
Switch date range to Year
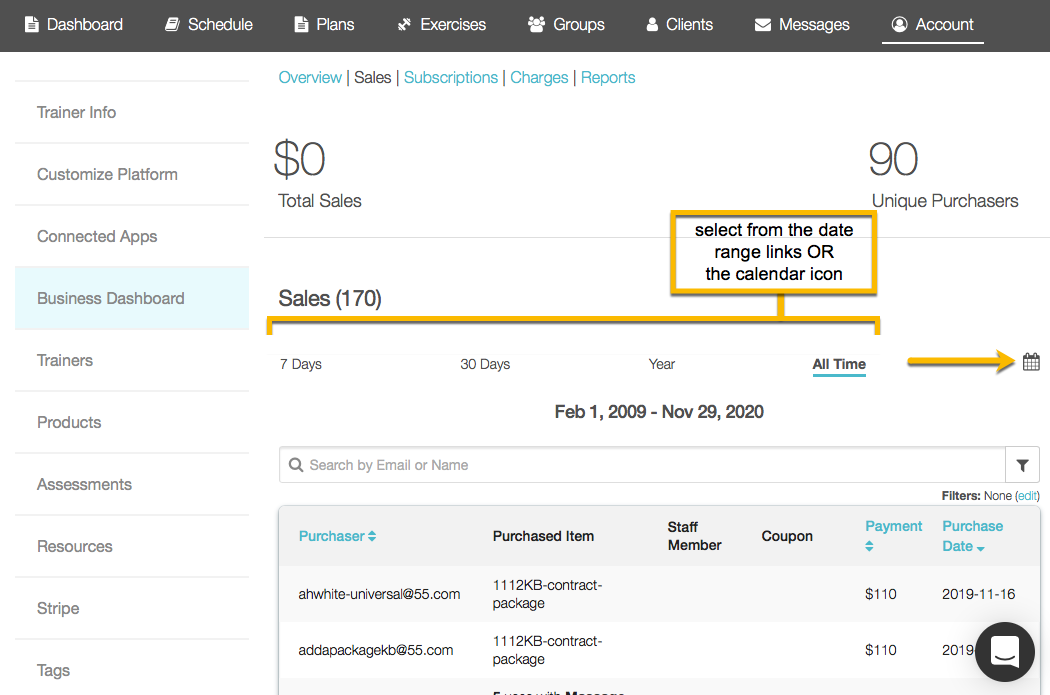coord(662,364)
